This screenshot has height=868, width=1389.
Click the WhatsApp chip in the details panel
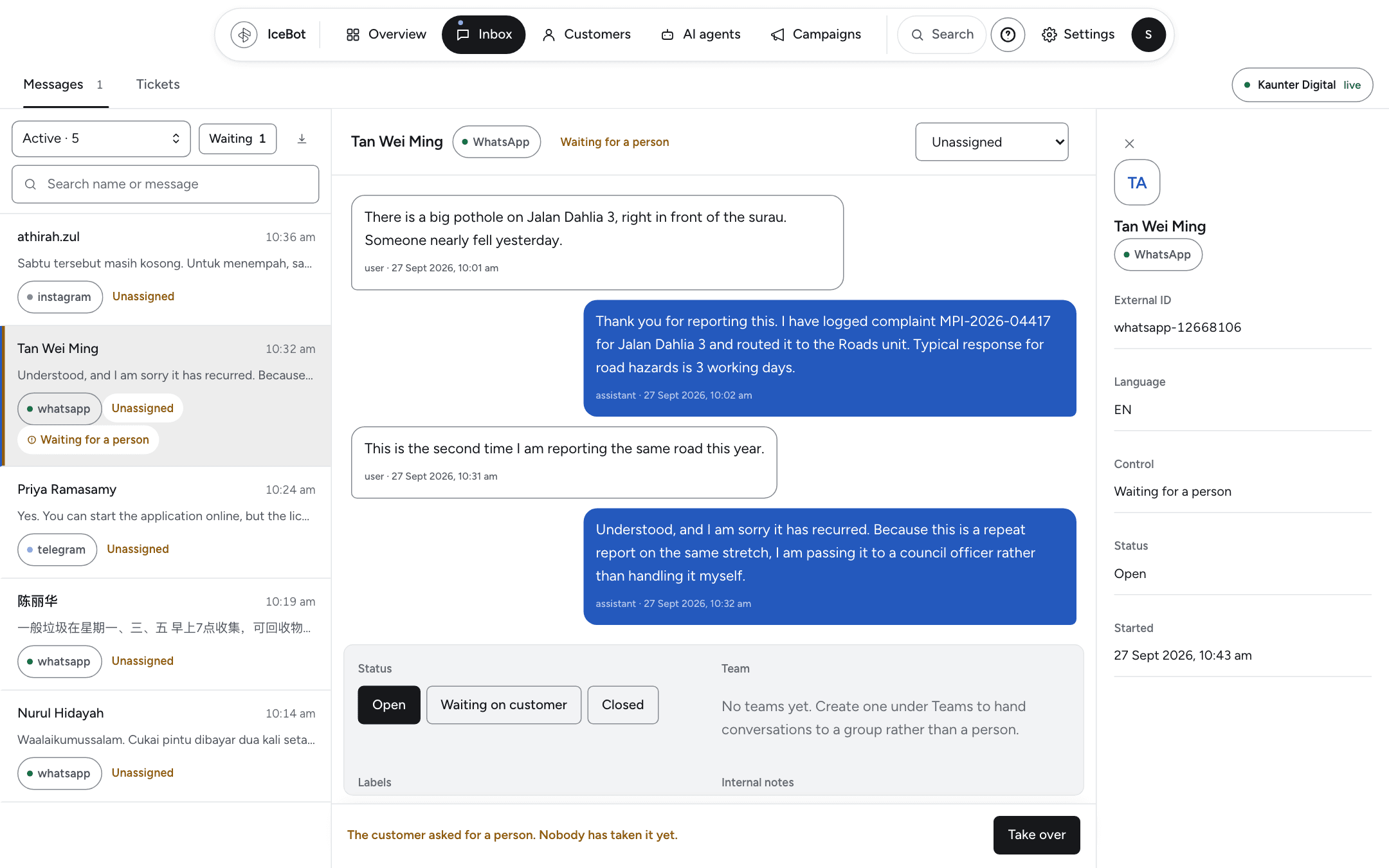(1158, 255)
